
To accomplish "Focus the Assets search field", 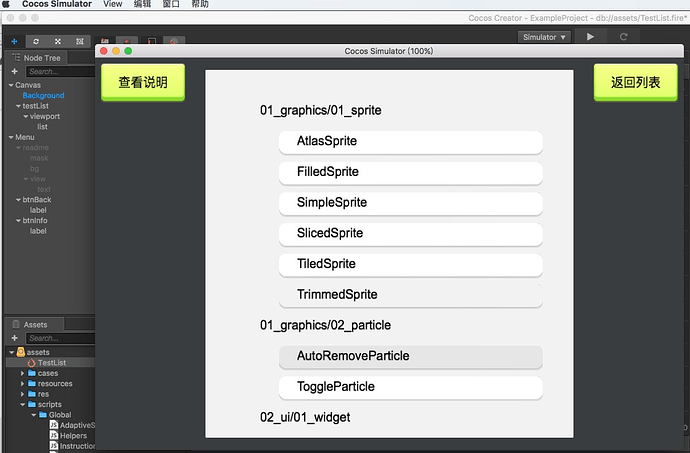I will click(x=60, y=338).
